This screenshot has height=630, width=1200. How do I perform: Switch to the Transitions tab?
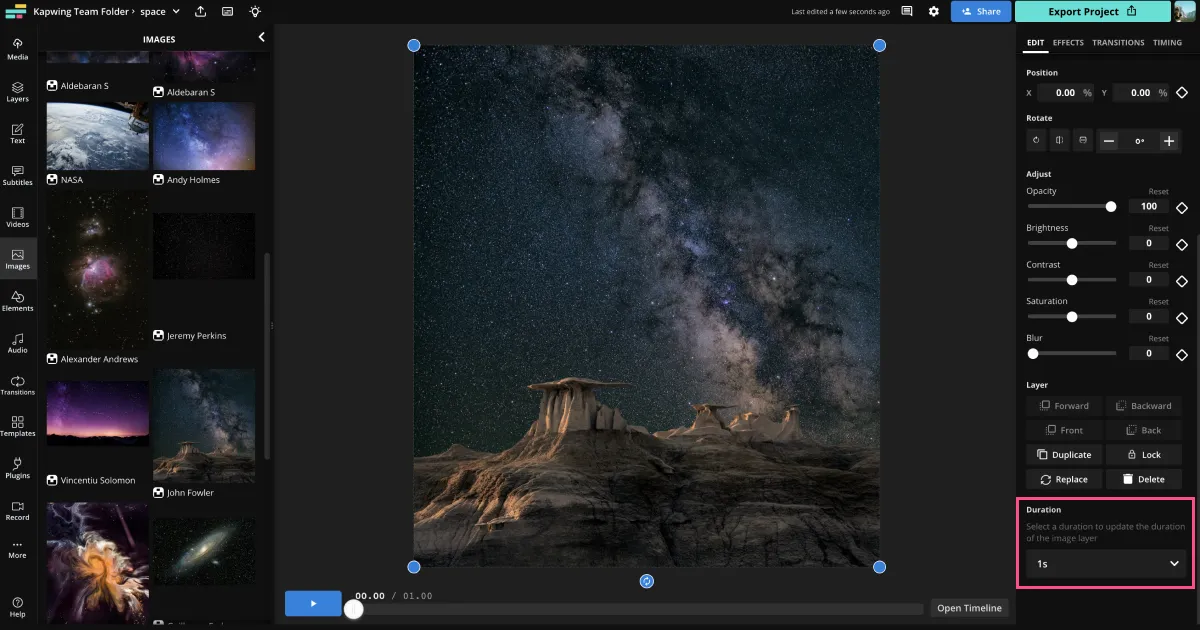(x=1118, y=43)
